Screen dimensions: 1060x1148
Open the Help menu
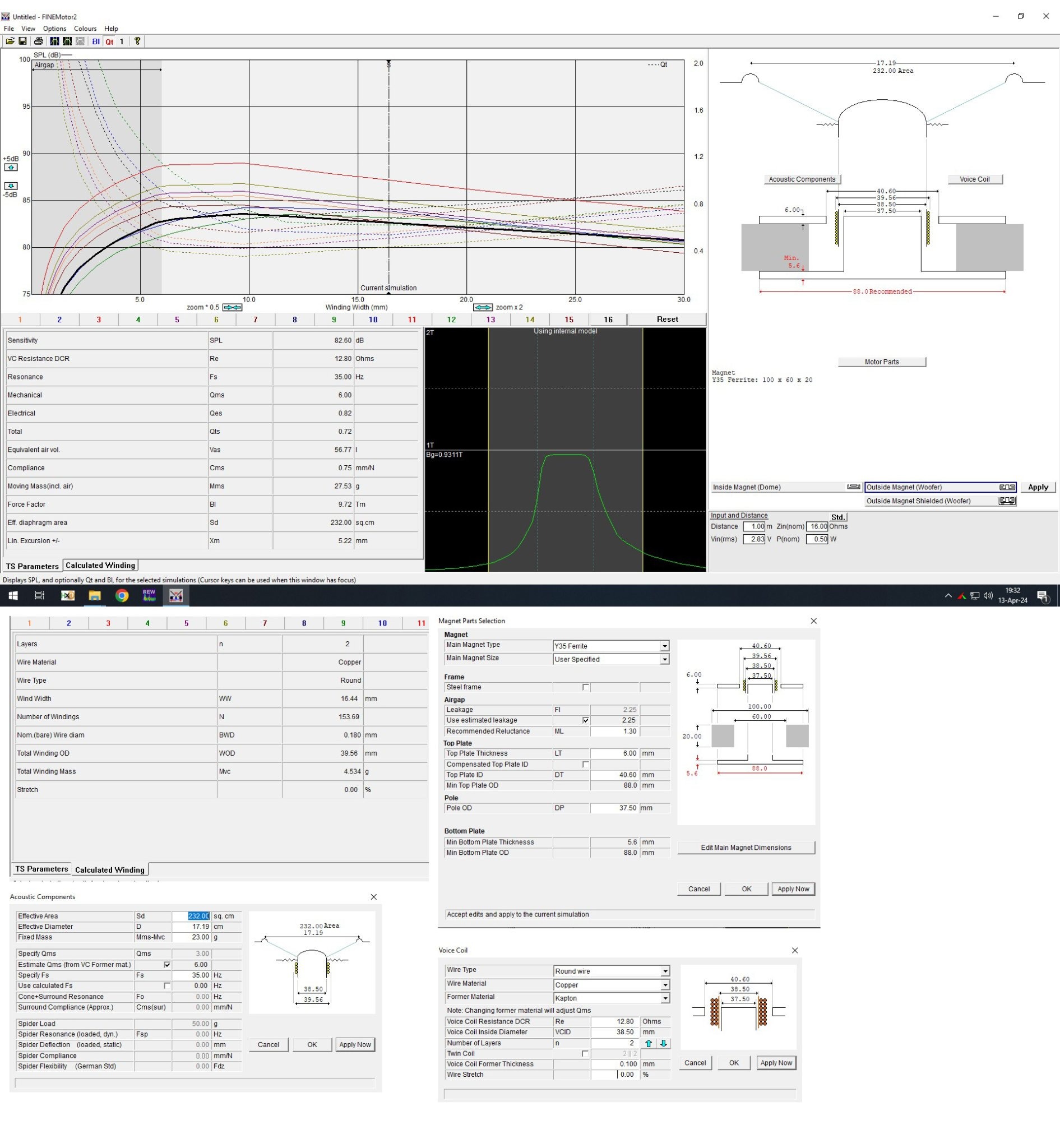pyautogui.click(x=112, y=29)
